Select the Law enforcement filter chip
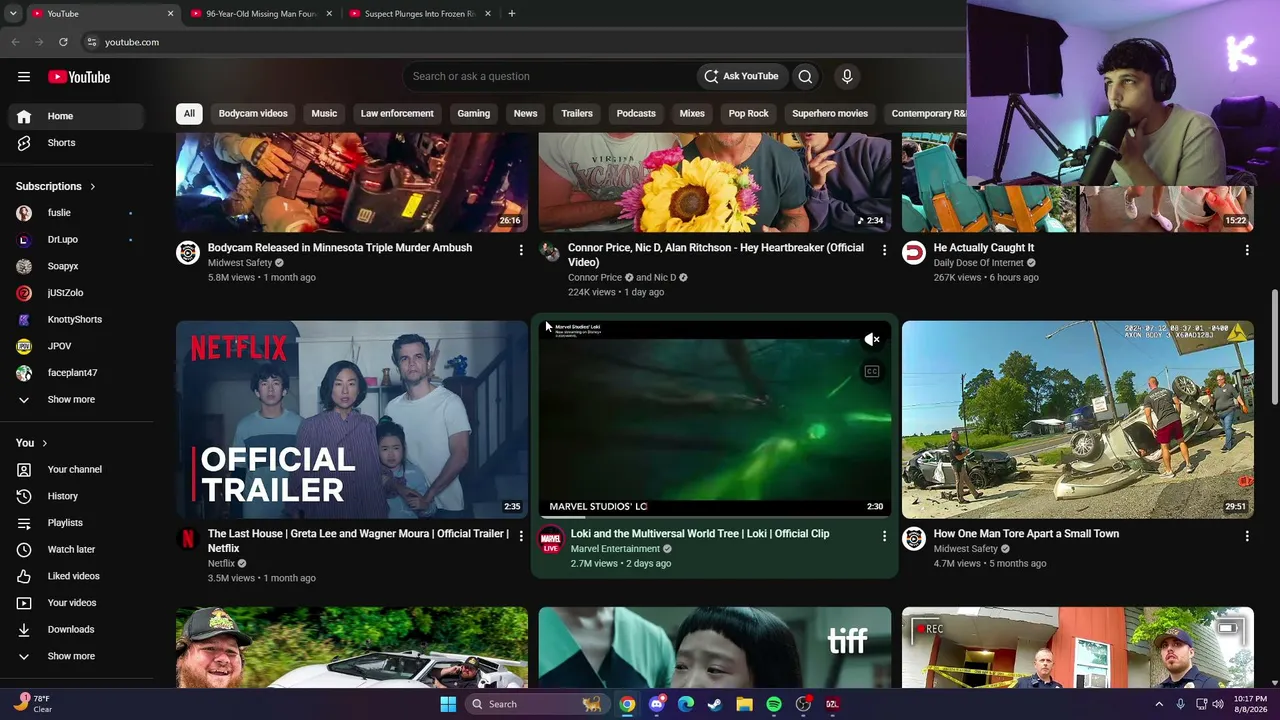 tap(397, 113)
